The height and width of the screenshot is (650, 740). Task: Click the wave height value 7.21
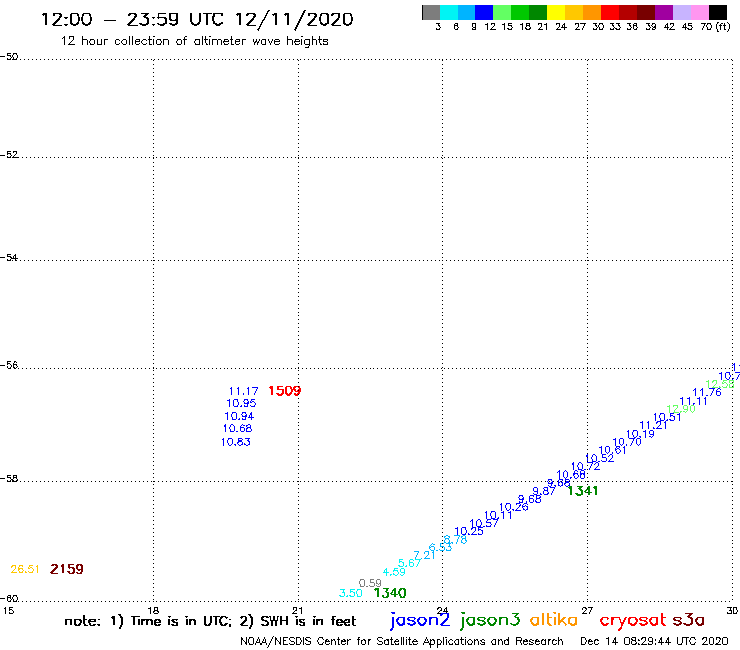[x=424, y=555]
